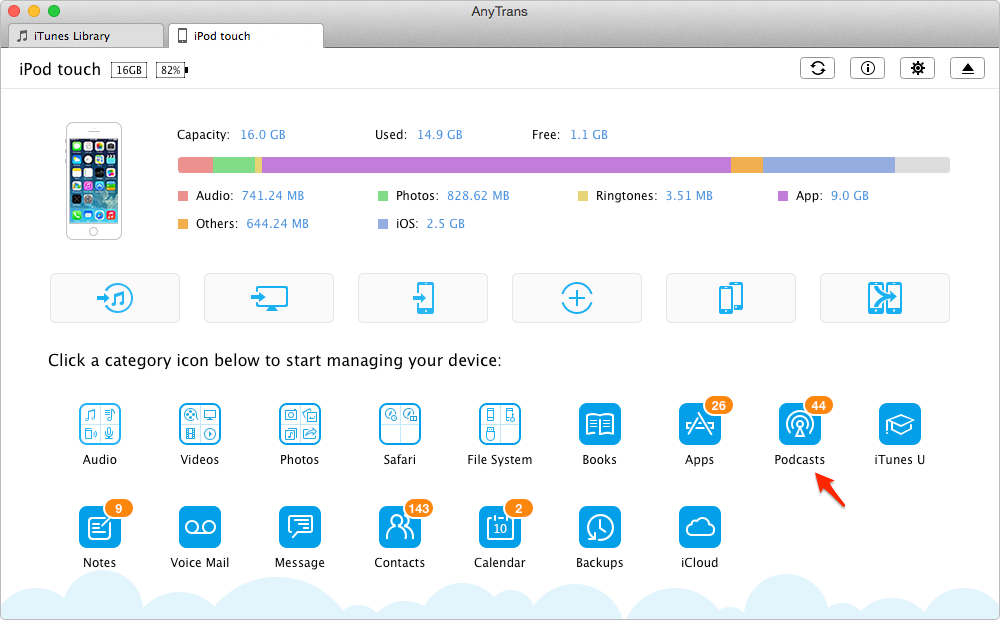The width and height of the screenshot is (1000, 620).
Task: Click the merge device shuffle button
Action: pos(885,298)
